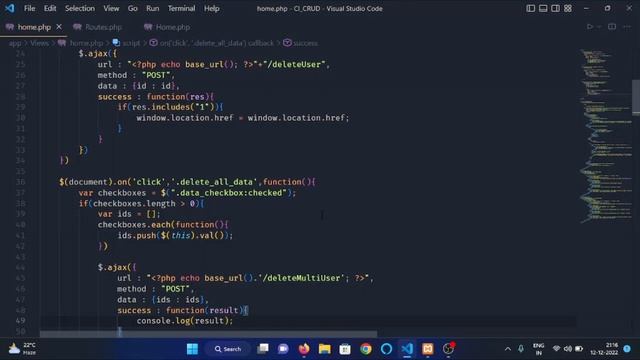Image resolution: width=640 pixels, height=360 pixels.
Task: Open the Terminal menu
Action: (x=181, y=8)
